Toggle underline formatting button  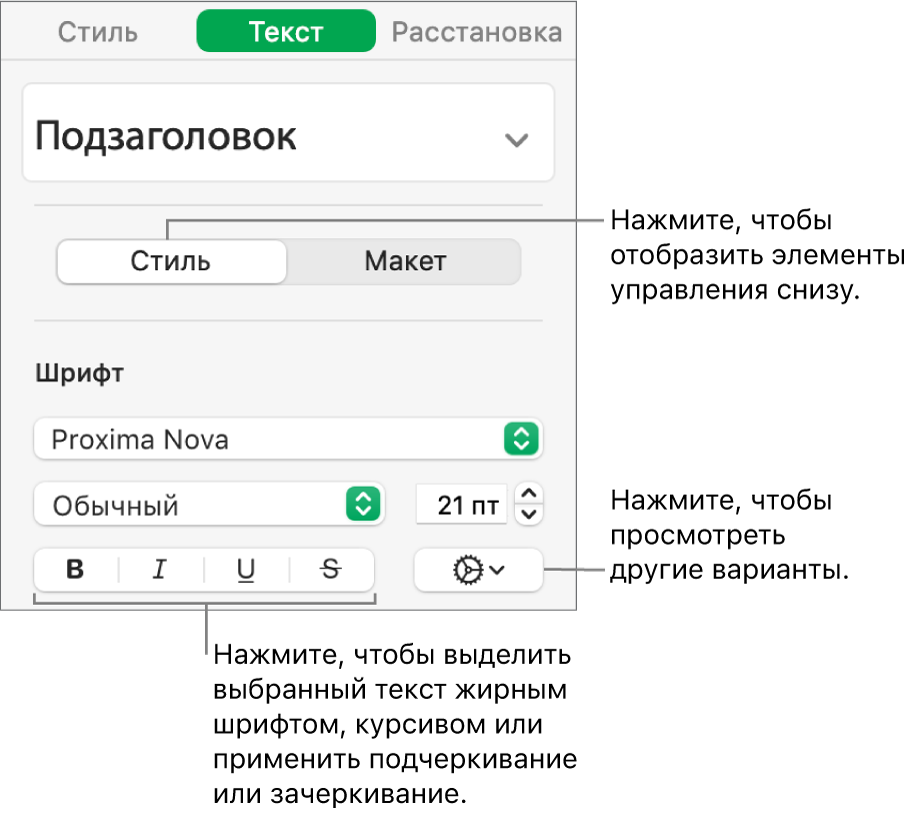(245, 570)
